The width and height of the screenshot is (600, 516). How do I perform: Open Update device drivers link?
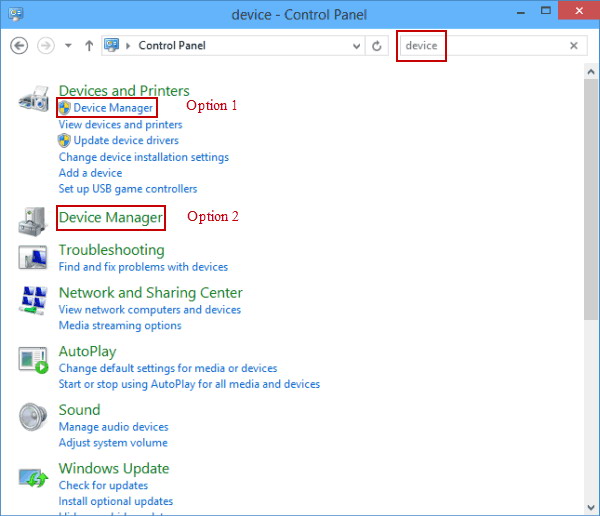(126, 140)
